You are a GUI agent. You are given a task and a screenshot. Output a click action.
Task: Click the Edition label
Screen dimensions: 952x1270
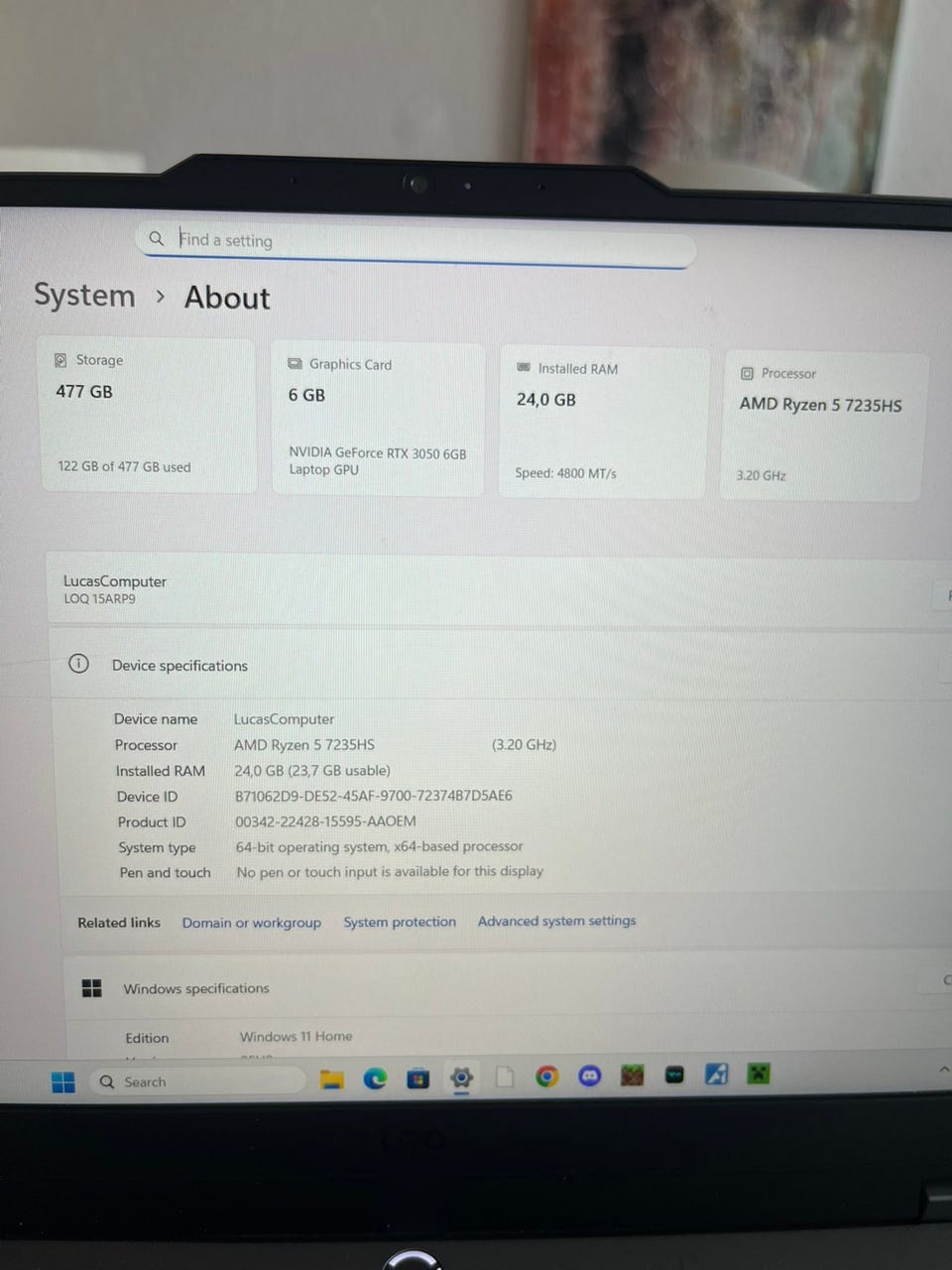point(147,1038)
